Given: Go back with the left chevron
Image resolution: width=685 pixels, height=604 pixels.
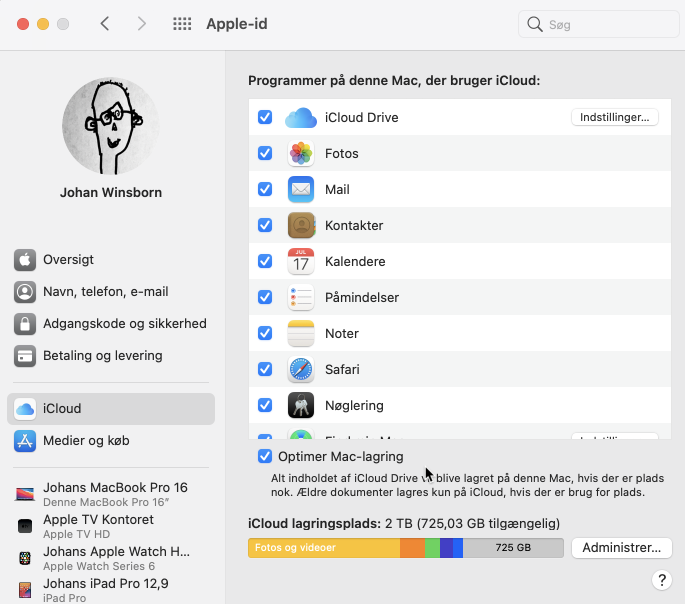Looking at the screenshot, I should click(x=104, y=24).
